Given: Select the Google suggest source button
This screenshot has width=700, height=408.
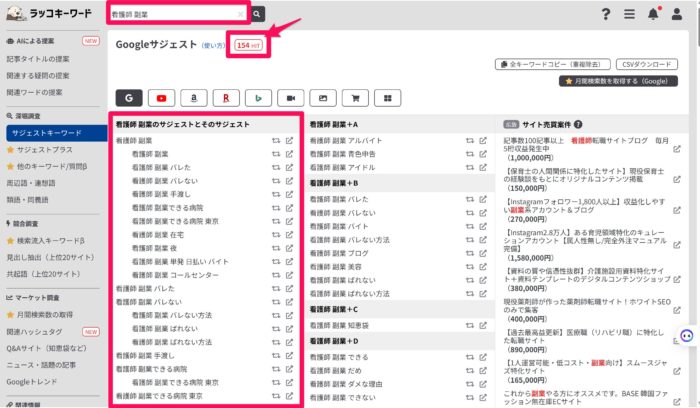Looking at the screenshot, I should point(129,98).
